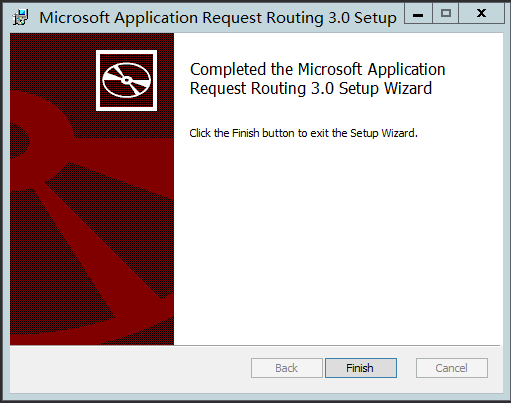
Task: Click the 'Request Routing 3.0 Setup Wizard' heading line
Action: [x=311, y=89]
